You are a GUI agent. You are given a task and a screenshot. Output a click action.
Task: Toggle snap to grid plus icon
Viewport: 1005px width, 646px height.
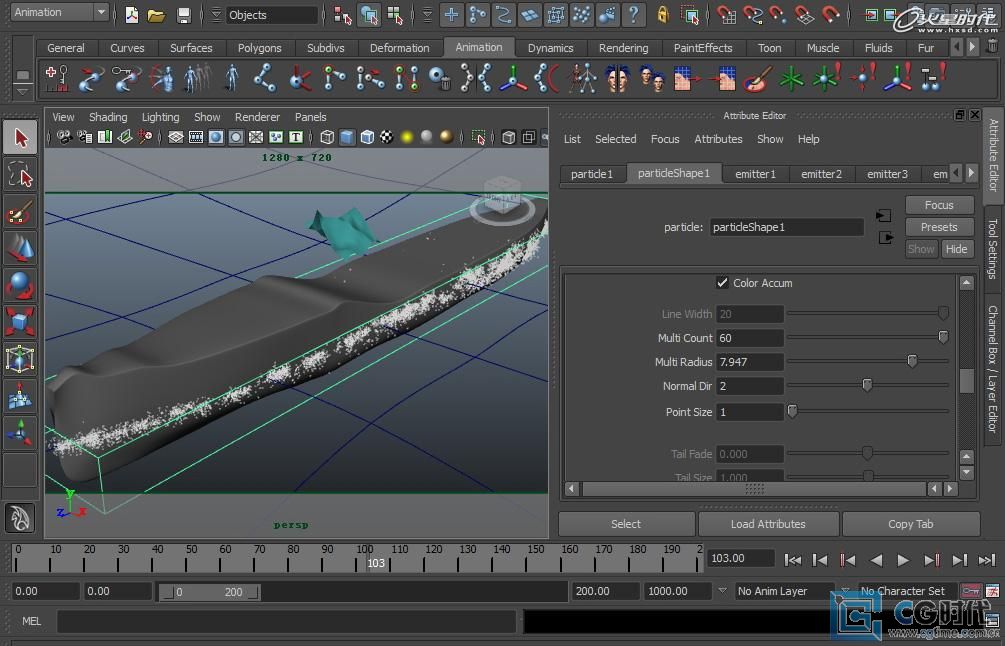[x=451, y=14]
